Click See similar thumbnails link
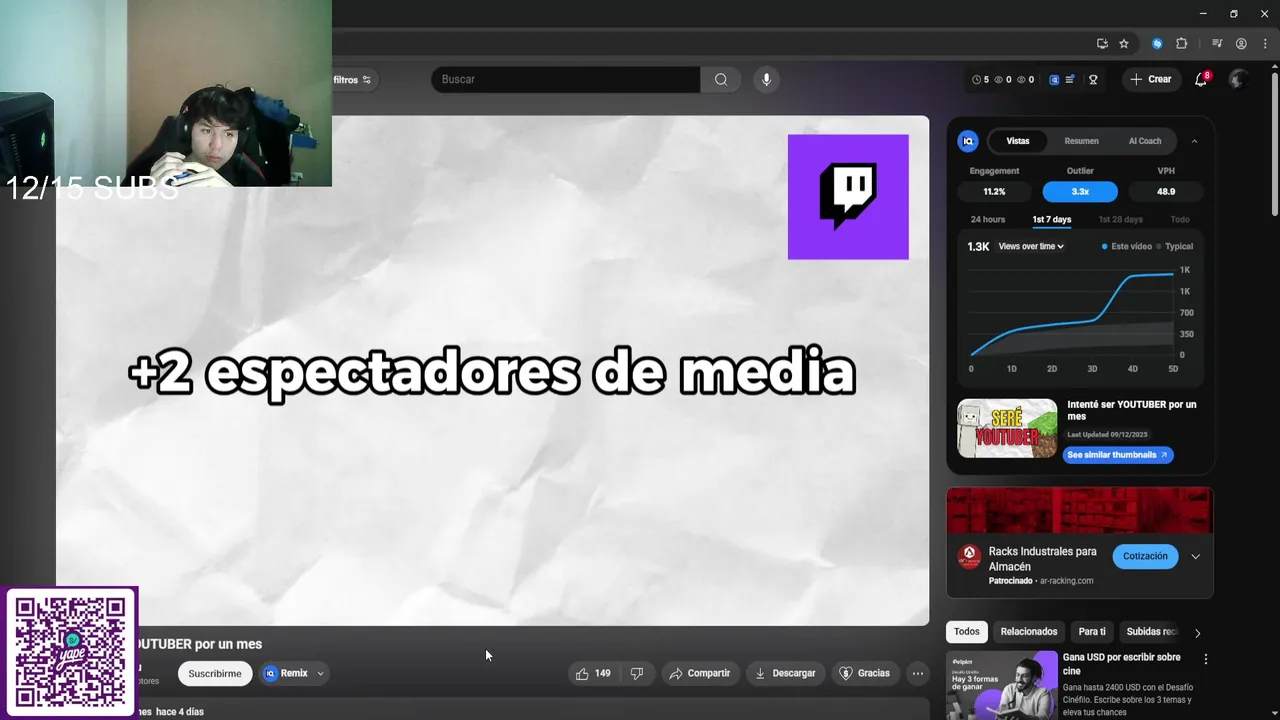The width and height of the screenshot is (1280, 720). point(1117,455)
